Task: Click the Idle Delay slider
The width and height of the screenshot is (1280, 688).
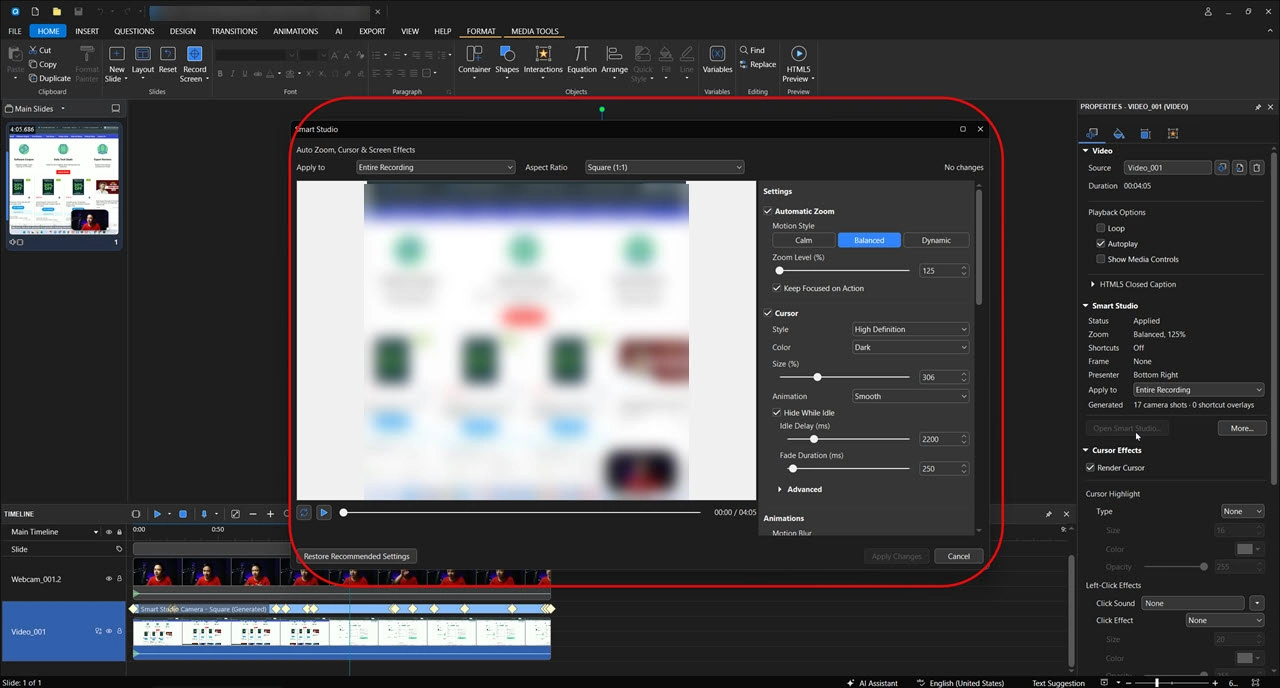Action: point(848,439)
